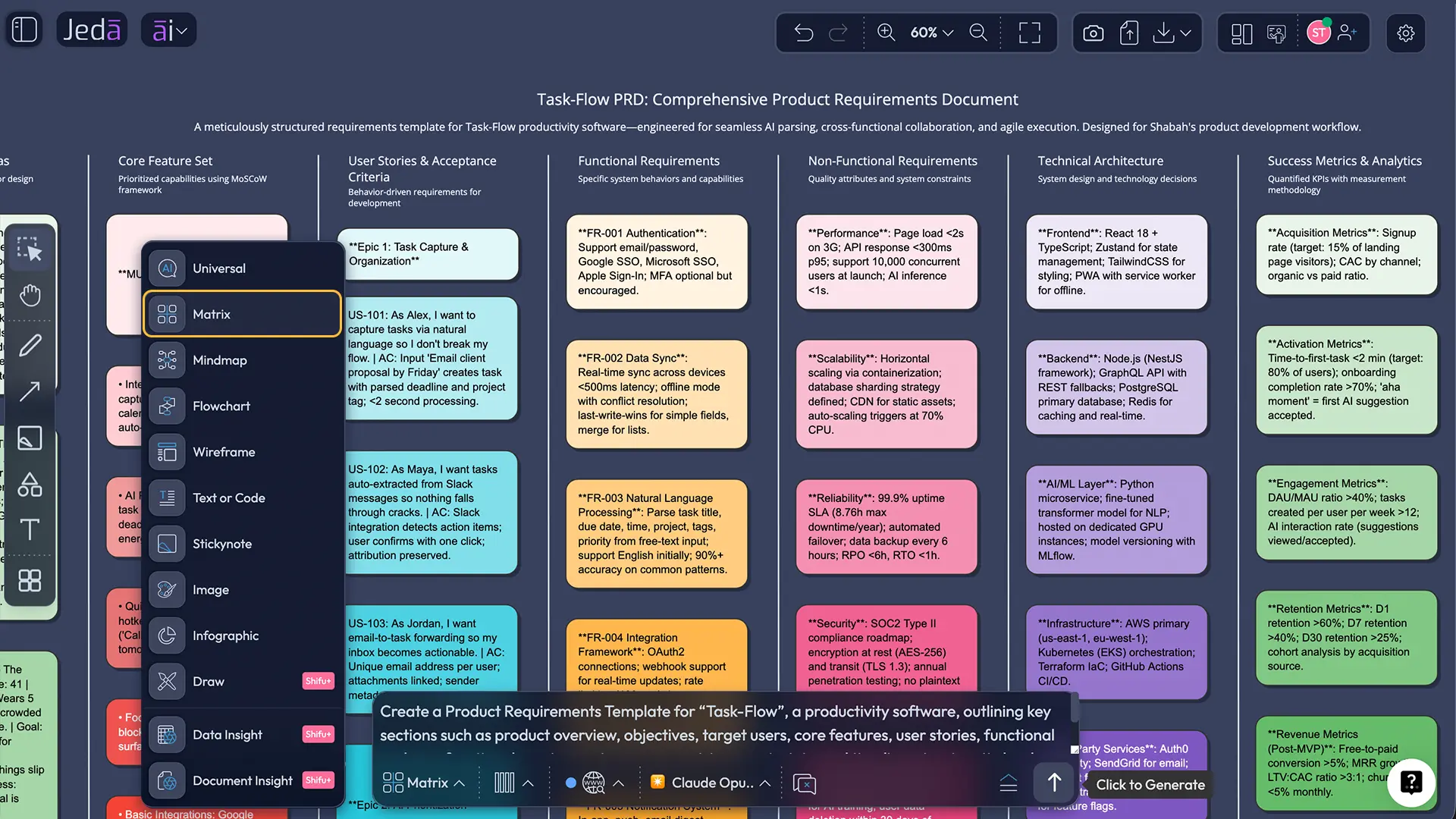Image resolution: width=1456 pixels, height=819 pixels.
Task: Select the Activation Metrics sticky note
Action: 1346,380
